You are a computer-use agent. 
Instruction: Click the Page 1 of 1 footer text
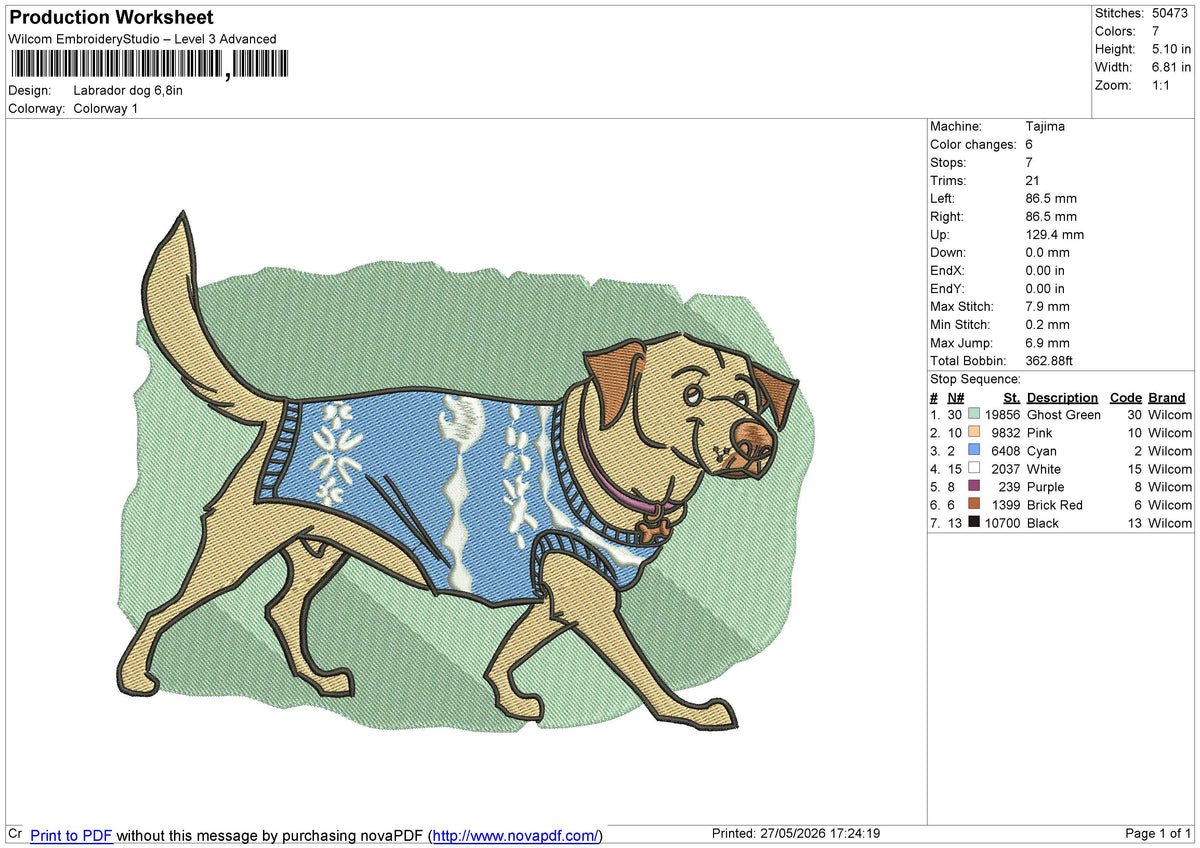click(1158, 834)
